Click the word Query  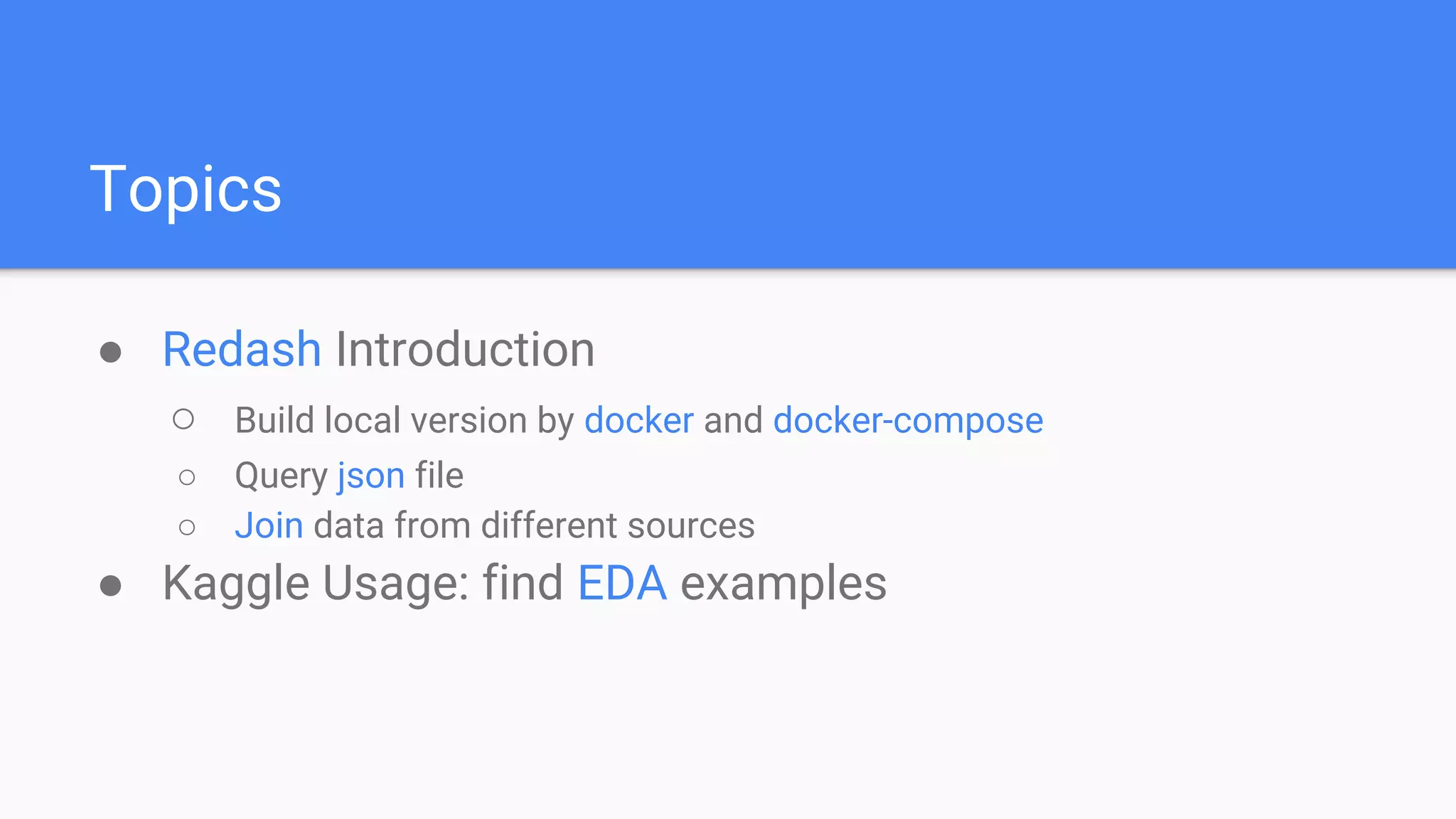281,476
